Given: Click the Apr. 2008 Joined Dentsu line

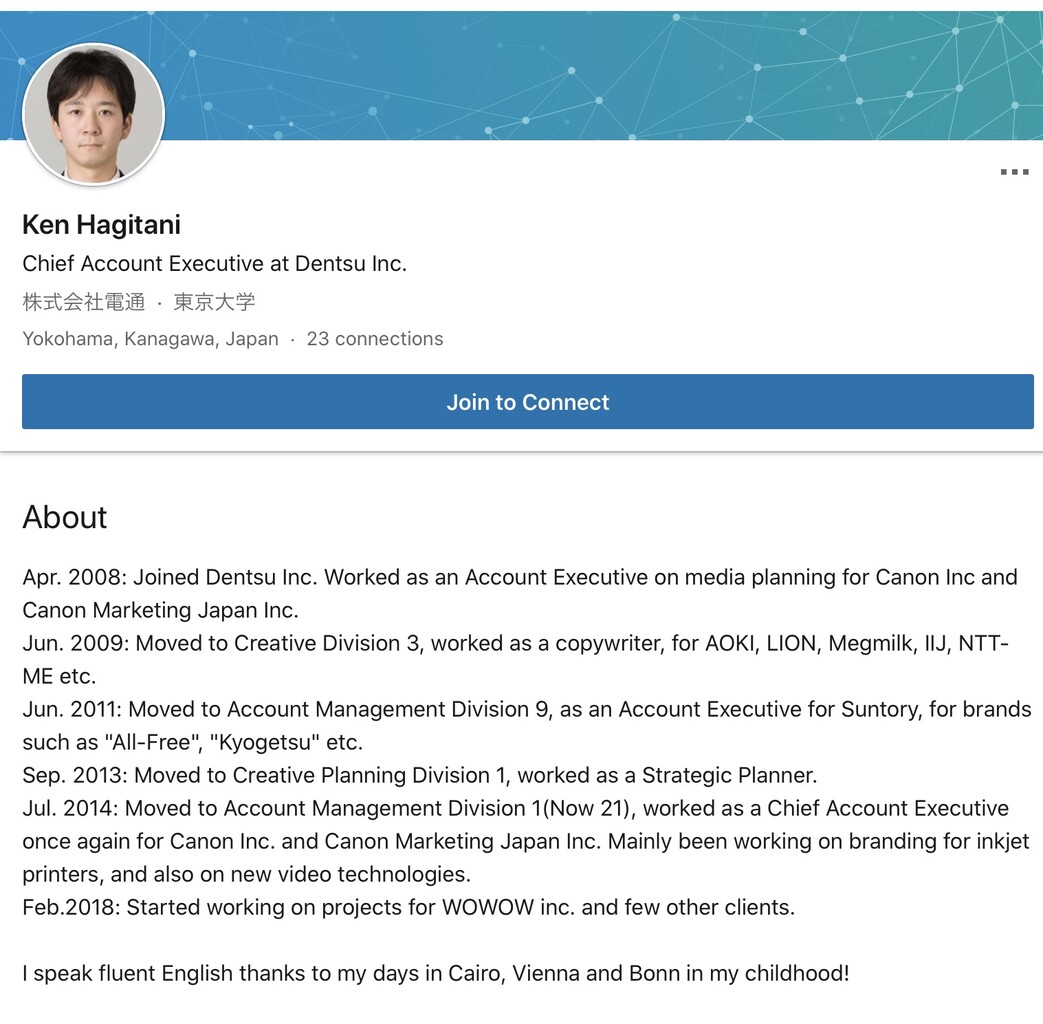Looking at the screenshot, I should coord(520,594).
